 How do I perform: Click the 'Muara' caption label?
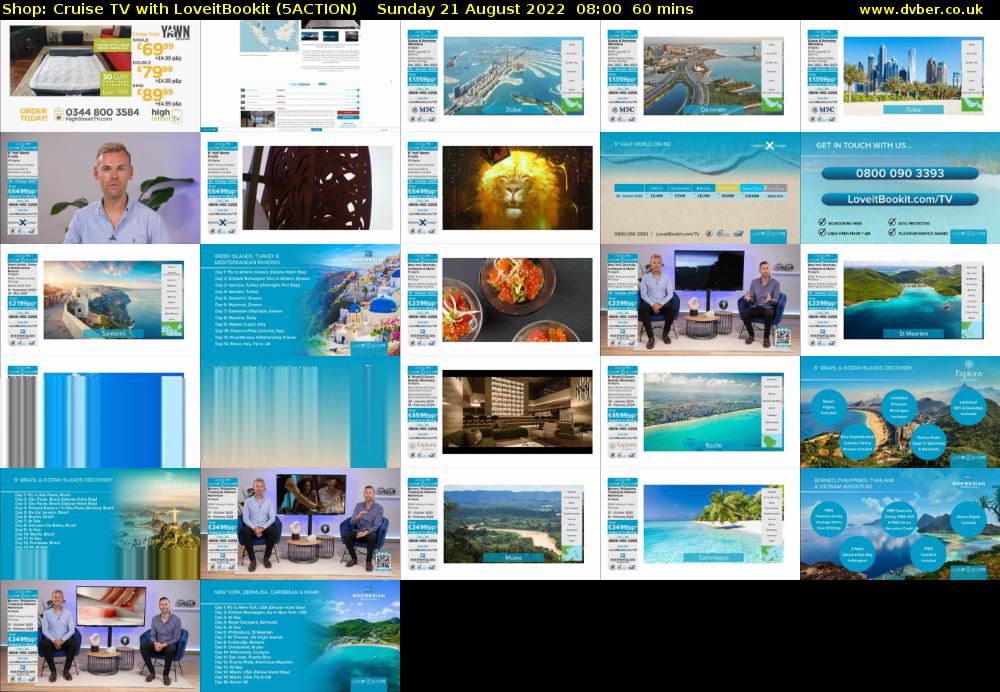coord(513,557)
